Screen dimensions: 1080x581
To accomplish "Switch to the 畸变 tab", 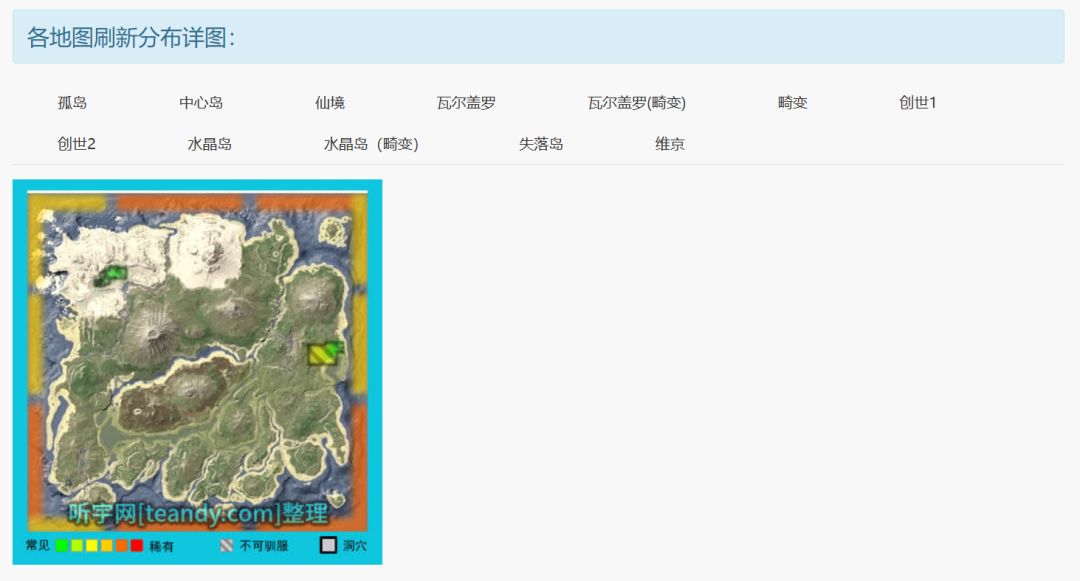I will pos(793,103).
